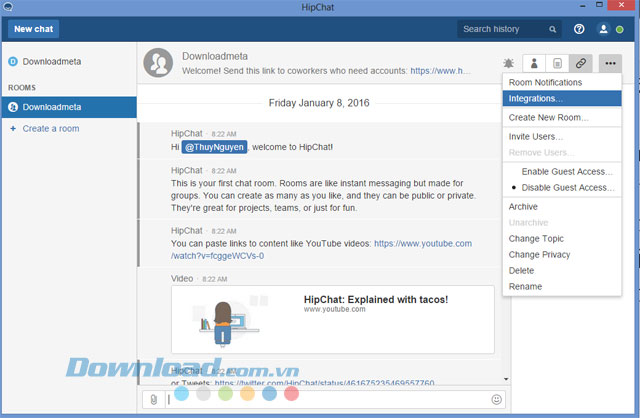
Task: Minimize the HipChat window
Action: [582, 6]
